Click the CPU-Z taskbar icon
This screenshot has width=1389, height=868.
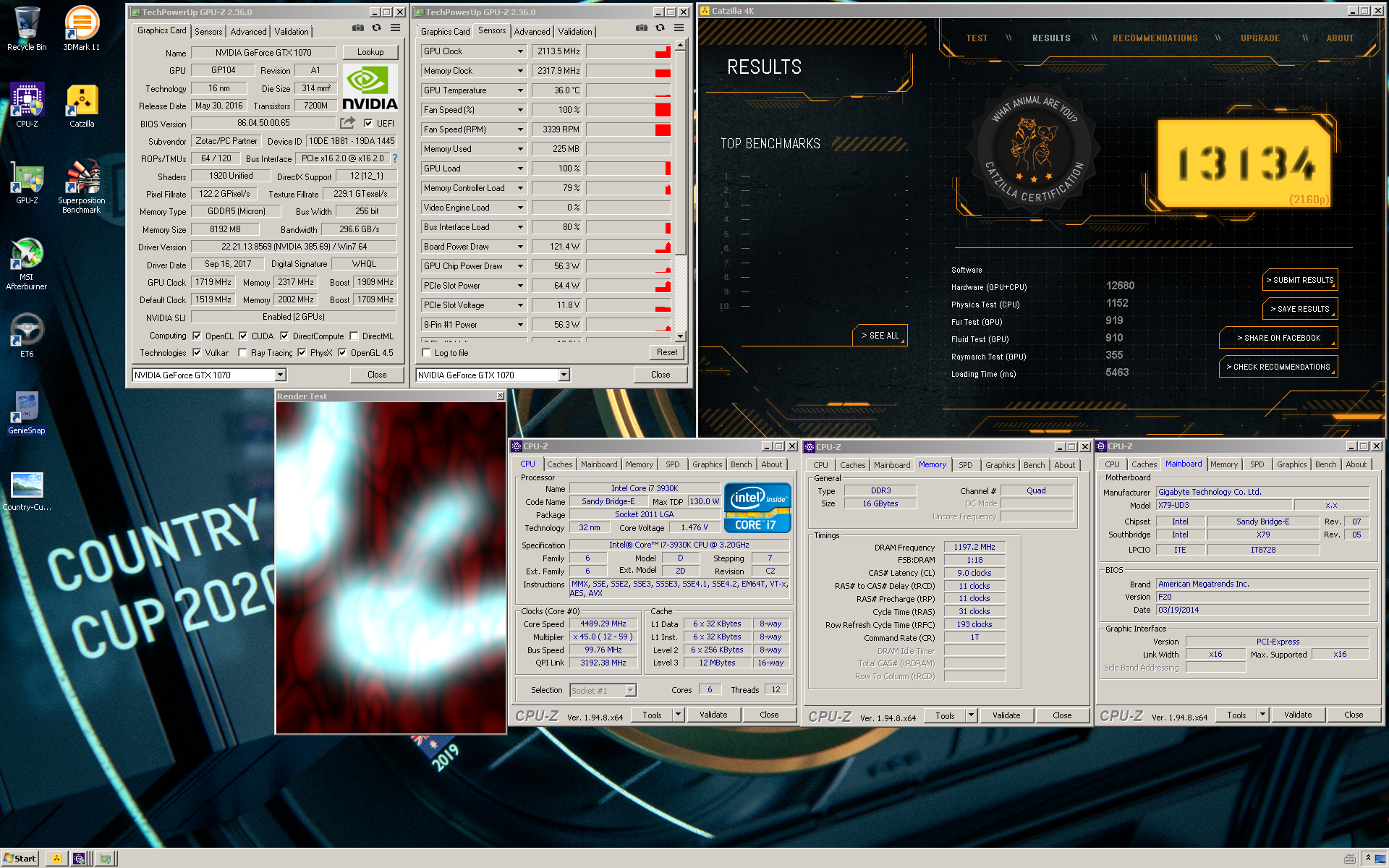(x=79, y=859)
